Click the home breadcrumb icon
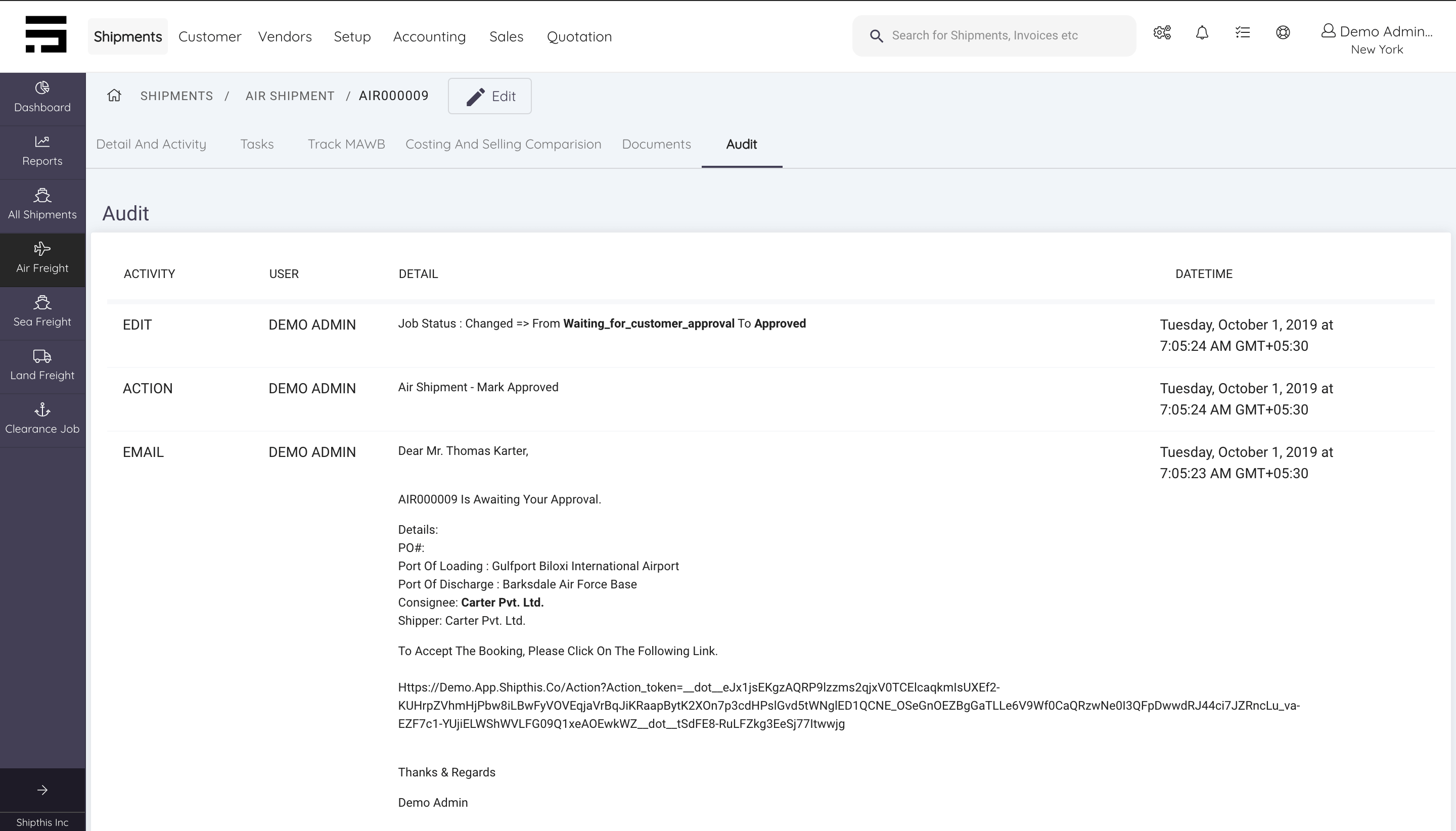Screen dimensions: 1456x831 click(x=114, y=96)
